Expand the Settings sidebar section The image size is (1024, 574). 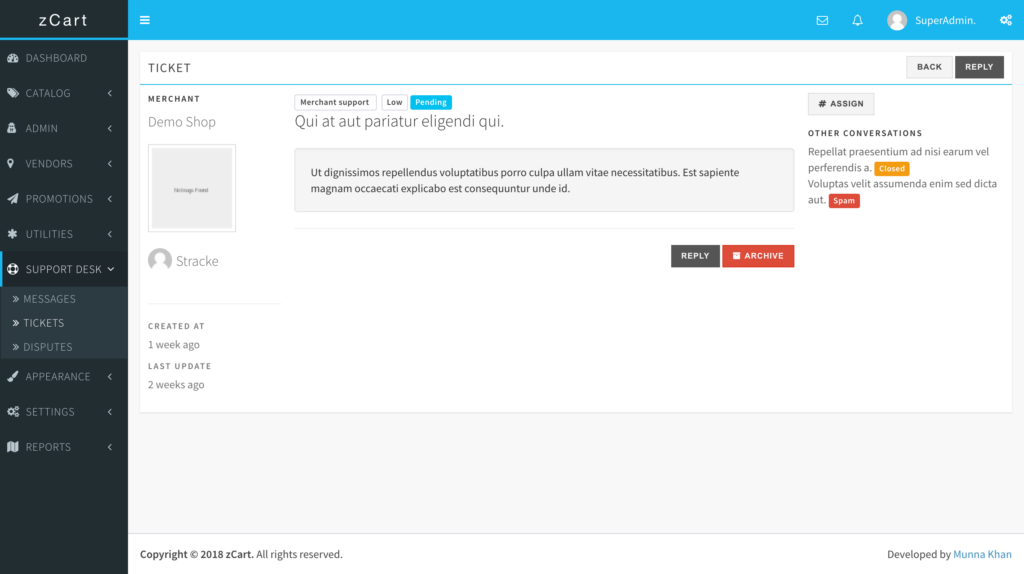point(63,412)
